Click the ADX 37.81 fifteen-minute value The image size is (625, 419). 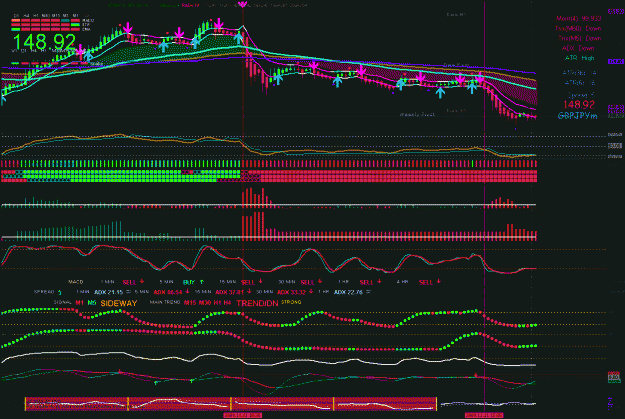point(229,292)
